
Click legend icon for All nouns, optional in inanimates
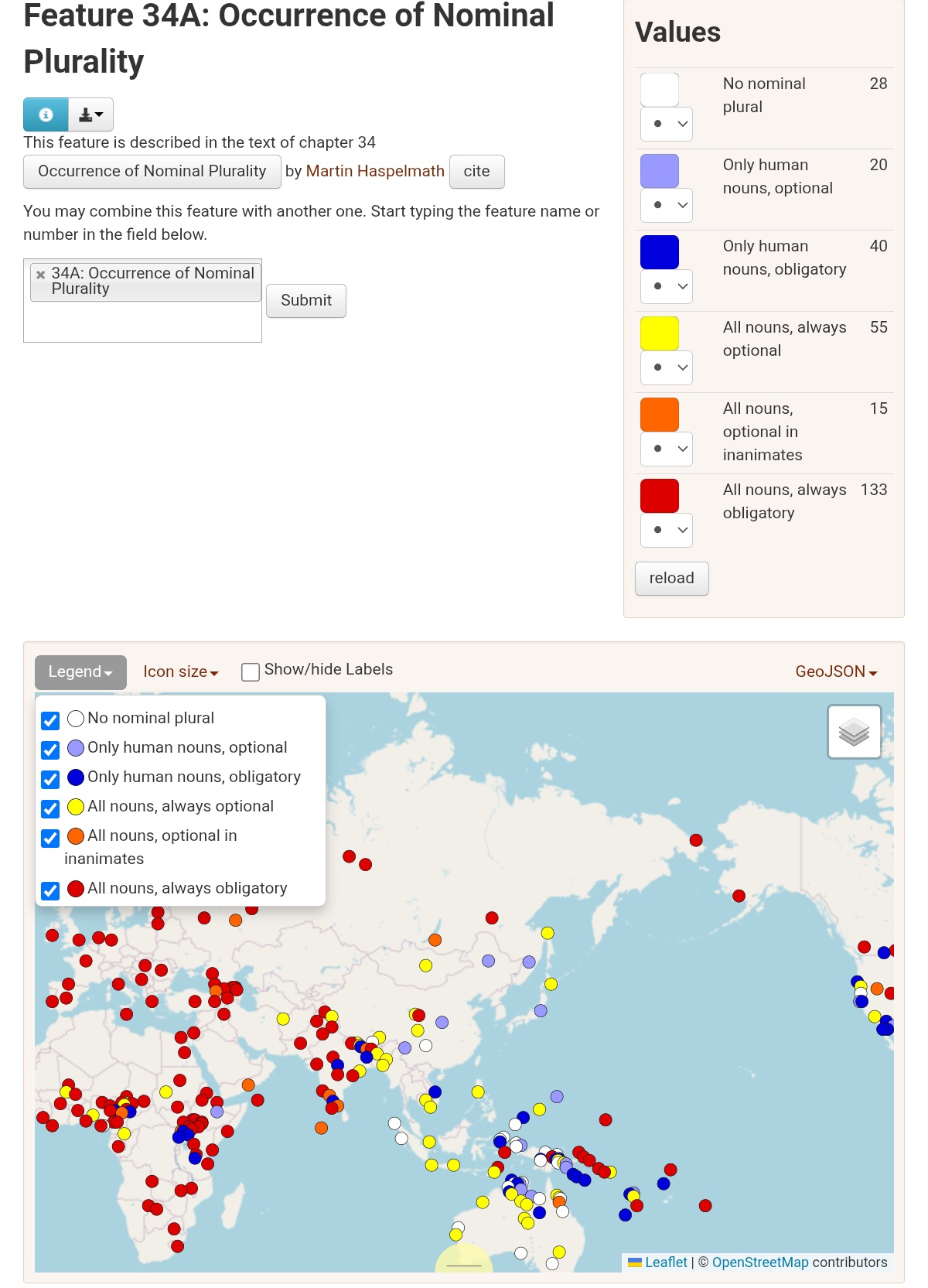click(76, 836)
